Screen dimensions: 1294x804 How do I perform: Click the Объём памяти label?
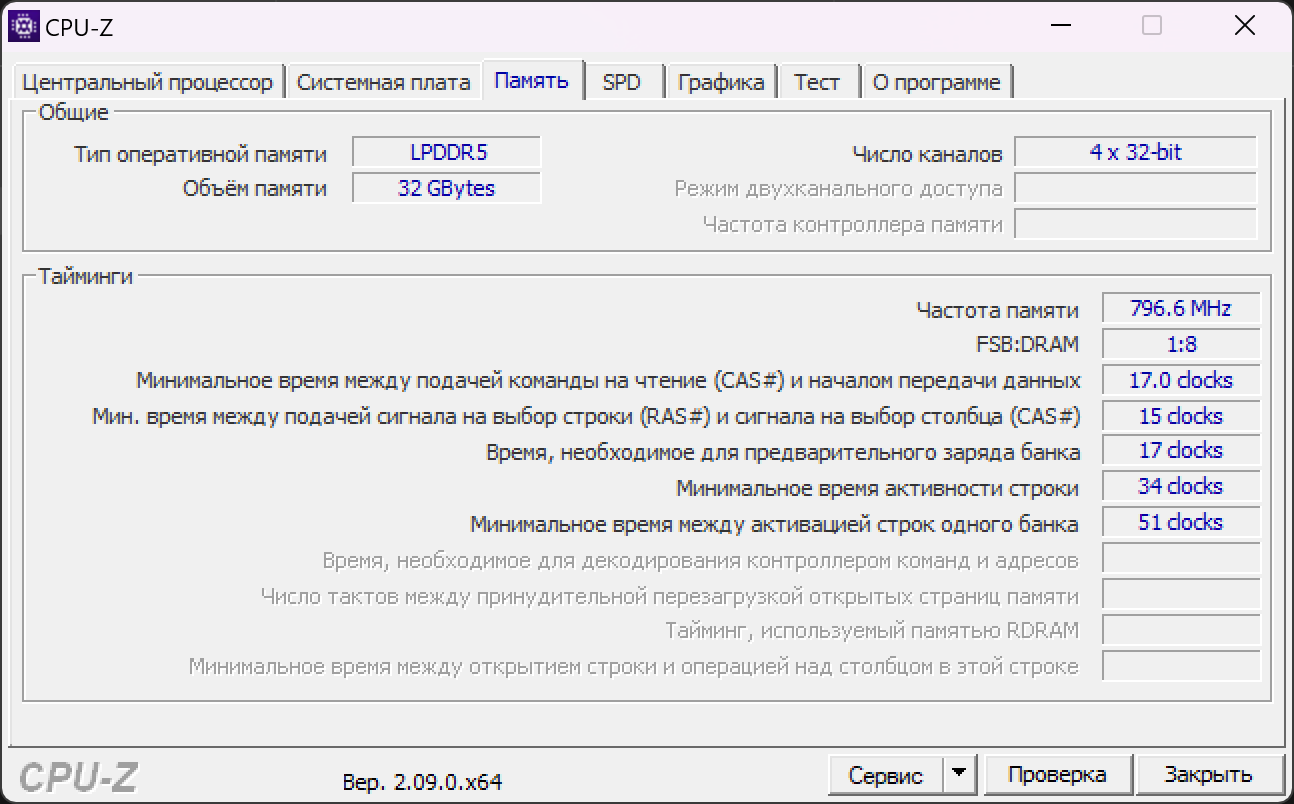click(x=254, y=189)
